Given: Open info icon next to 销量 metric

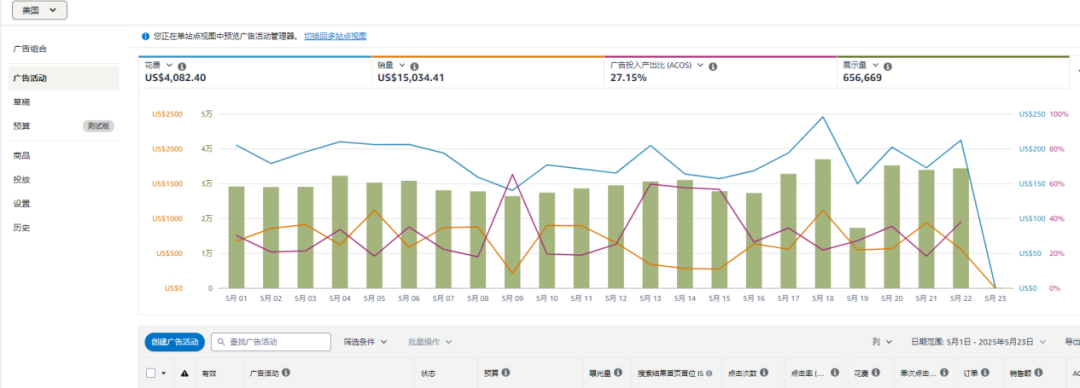Looking at the screenshot, I should 415,66.
